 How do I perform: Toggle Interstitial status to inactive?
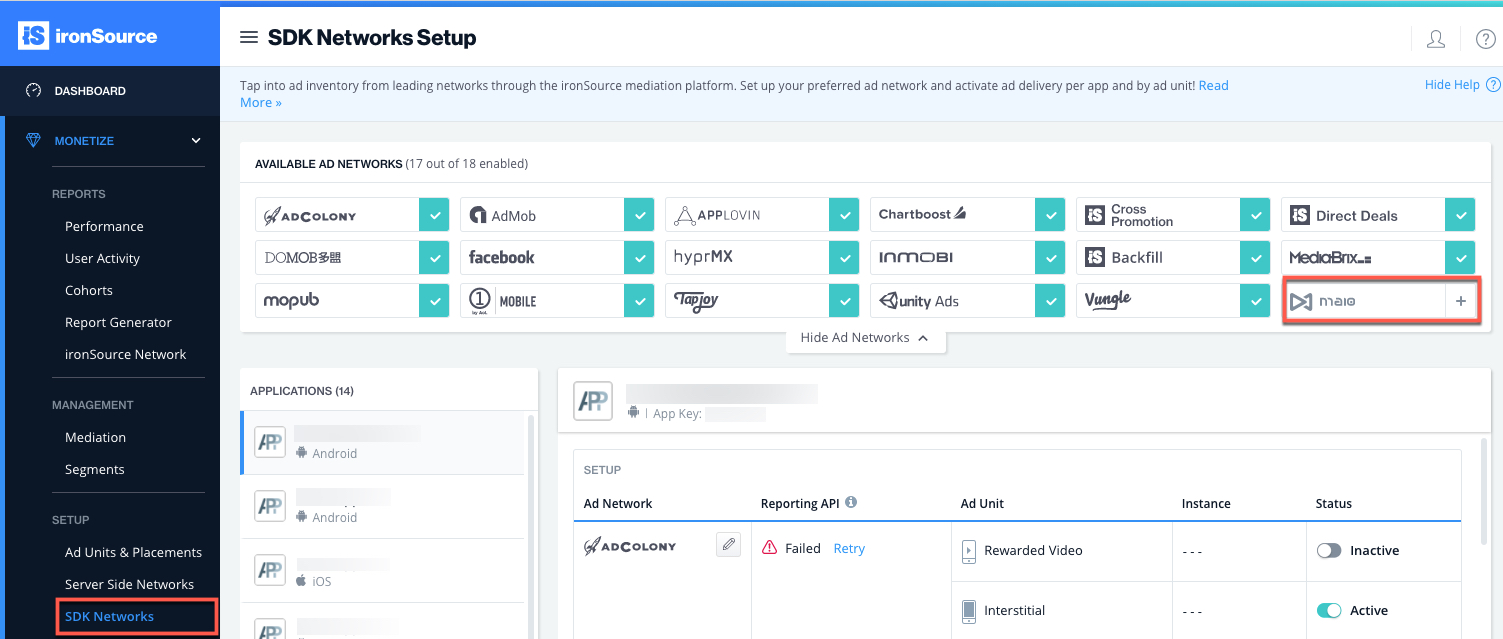(1329, 611)
